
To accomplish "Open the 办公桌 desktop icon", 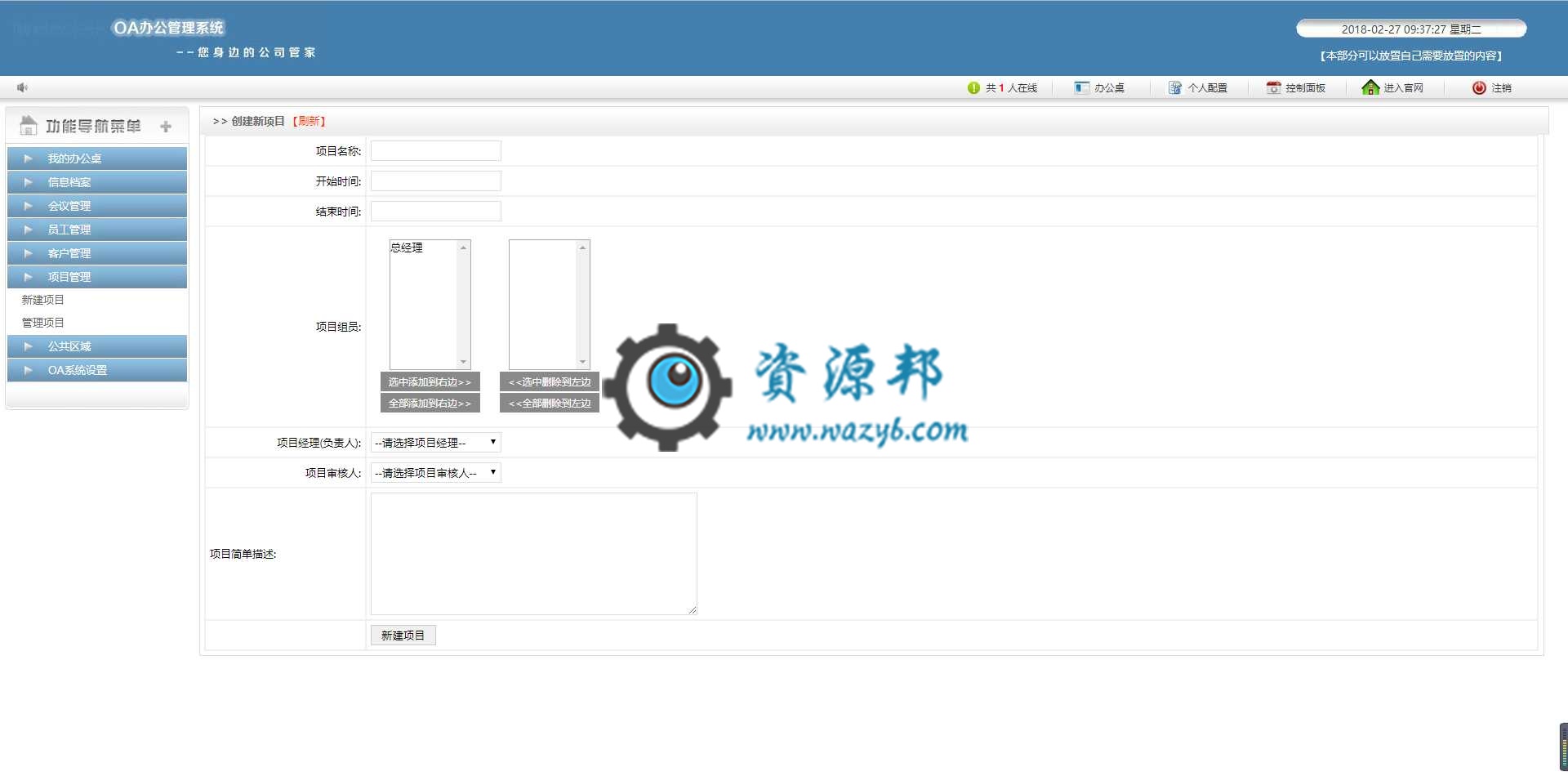I will [x=1081, y=87].
